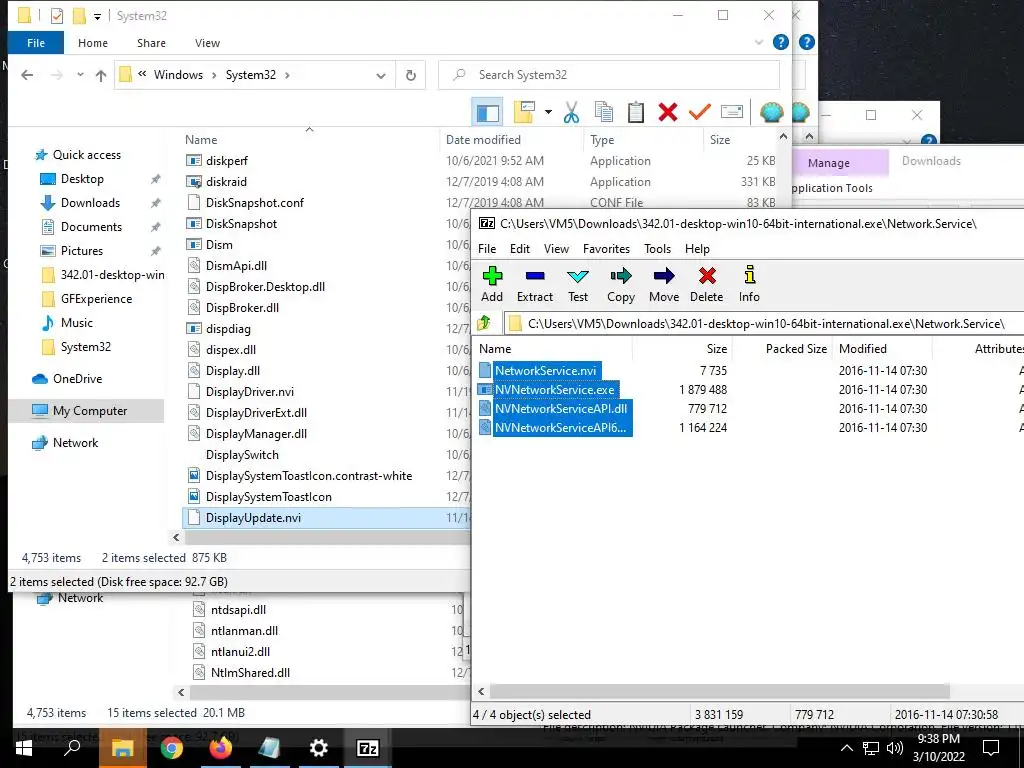Open the Quick Access Toolbar customize dropdown
The height and width of the screenshot is (768, 1024).
97,16
